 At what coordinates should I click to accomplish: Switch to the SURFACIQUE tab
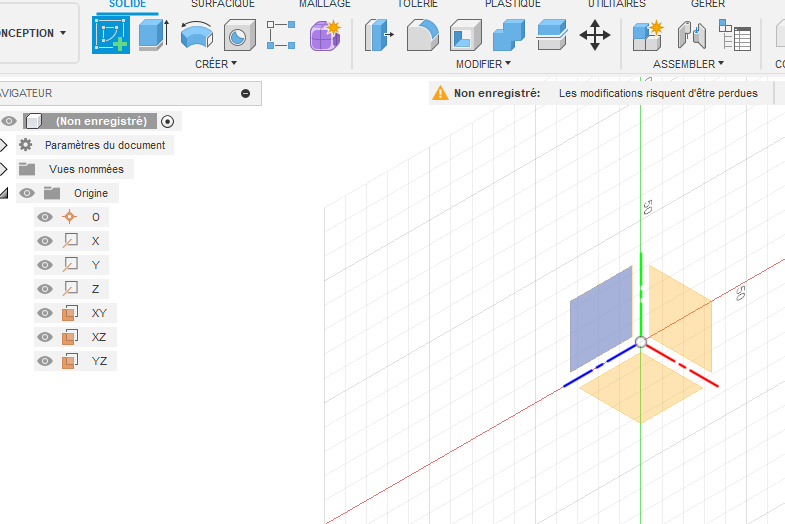(x=222, y=4)
